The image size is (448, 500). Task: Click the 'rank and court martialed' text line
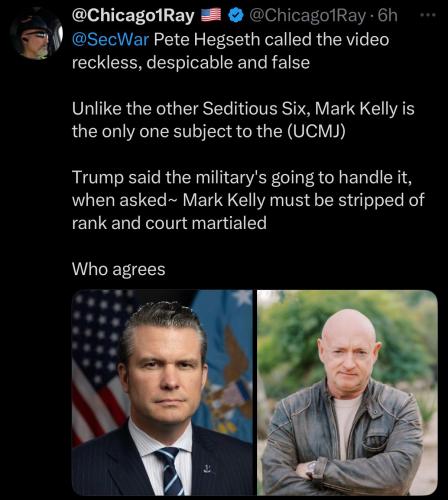(x=169, y=223)
